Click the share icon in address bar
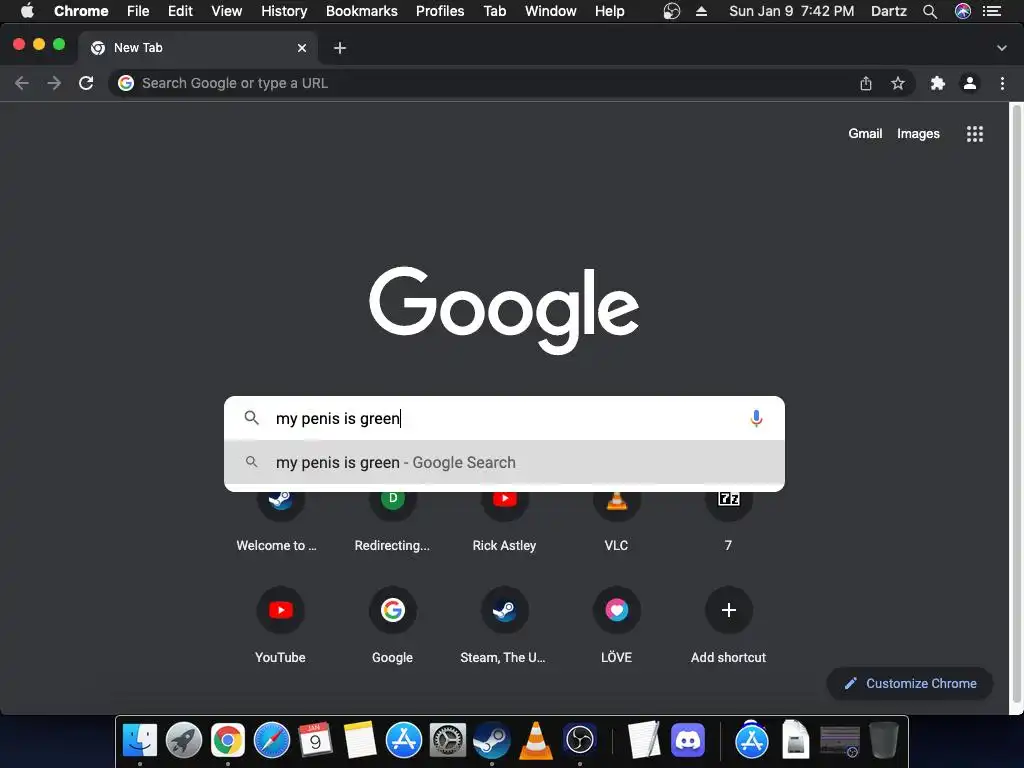The width and height of the screenshot is (1024, 768). pyautogui.click(x=865, y=83)
